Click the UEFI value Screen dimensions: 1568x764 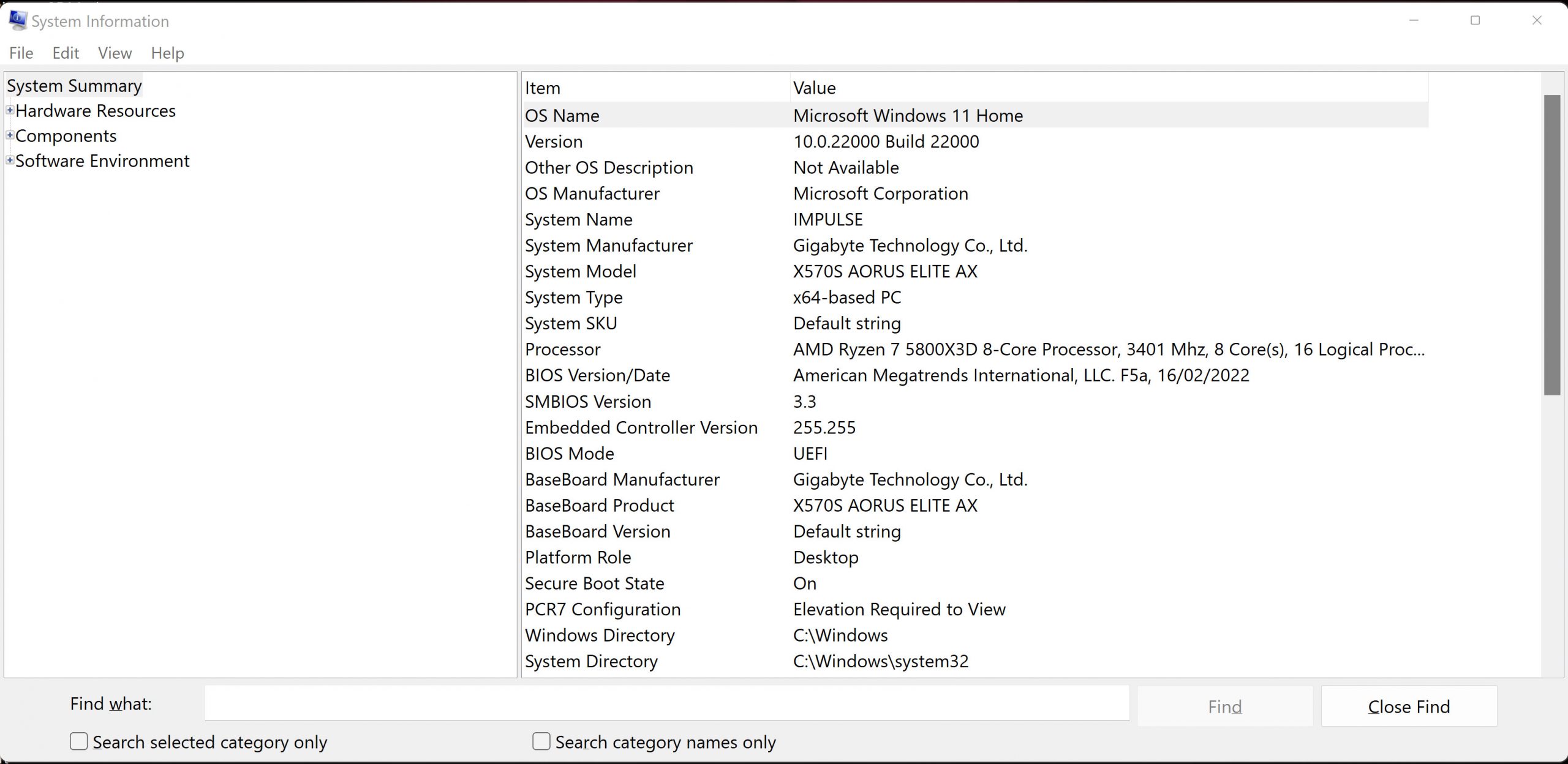pos(810,454)
